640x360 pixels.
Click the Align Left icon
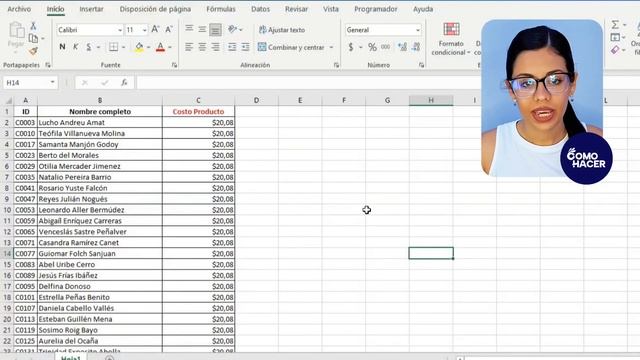[189, 47]
